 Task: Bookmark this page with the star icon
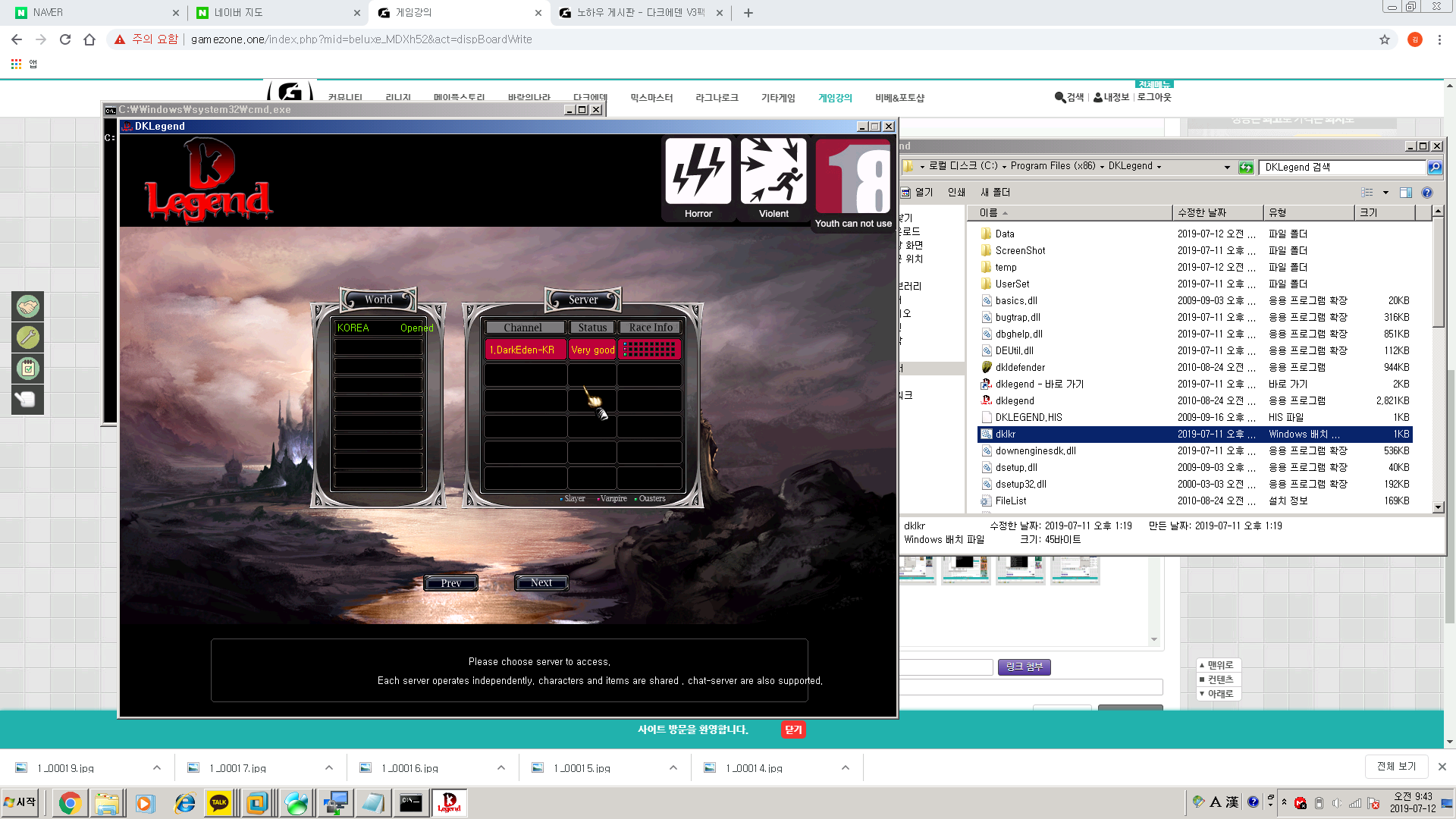coord(1385,39)
